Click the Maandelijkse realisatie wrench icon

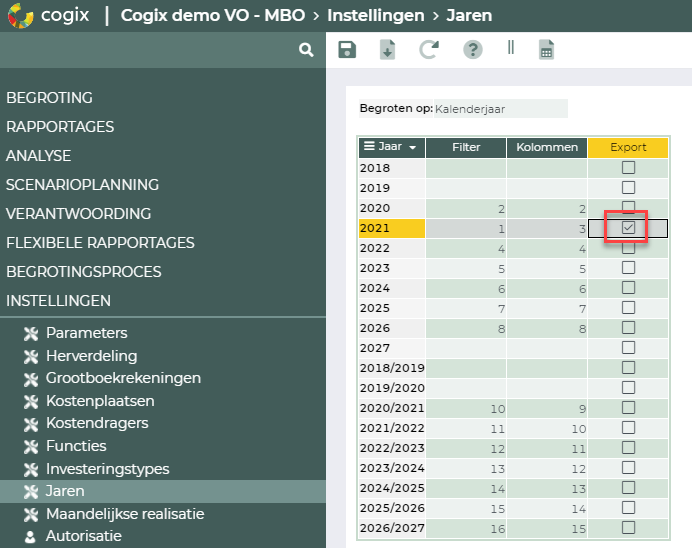tap(31, 514)
